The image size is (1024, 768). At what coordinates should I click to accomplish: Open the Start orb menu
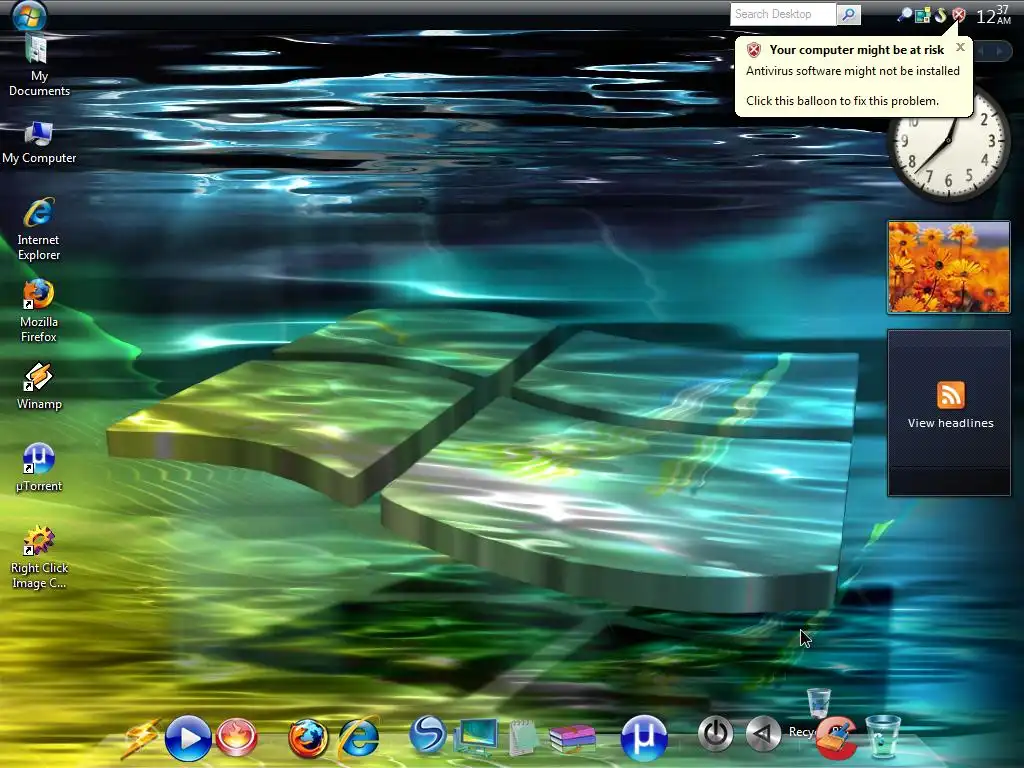[29, 16]
